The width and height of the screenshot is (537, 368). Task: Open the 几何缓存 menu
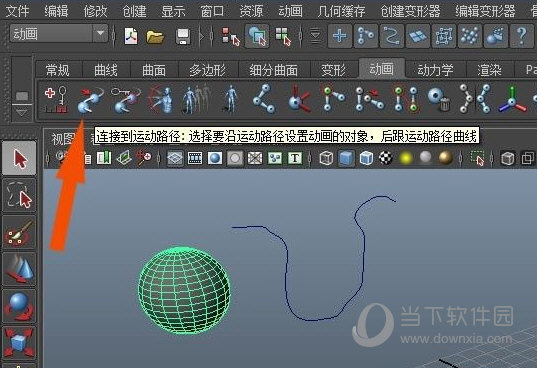tap(341, 11)
